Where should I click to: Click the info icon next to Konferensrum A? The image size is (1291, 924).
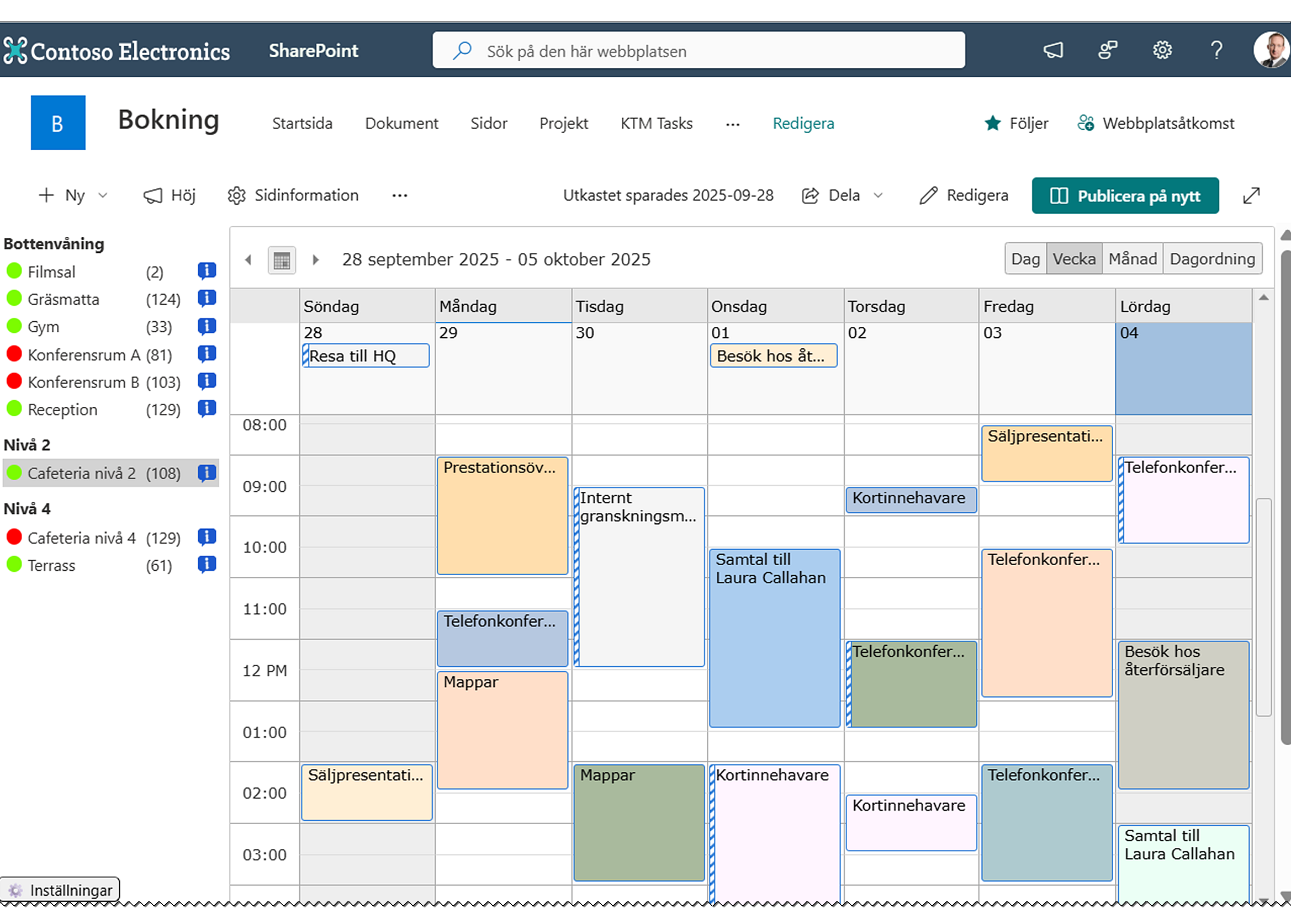point(207,354)
